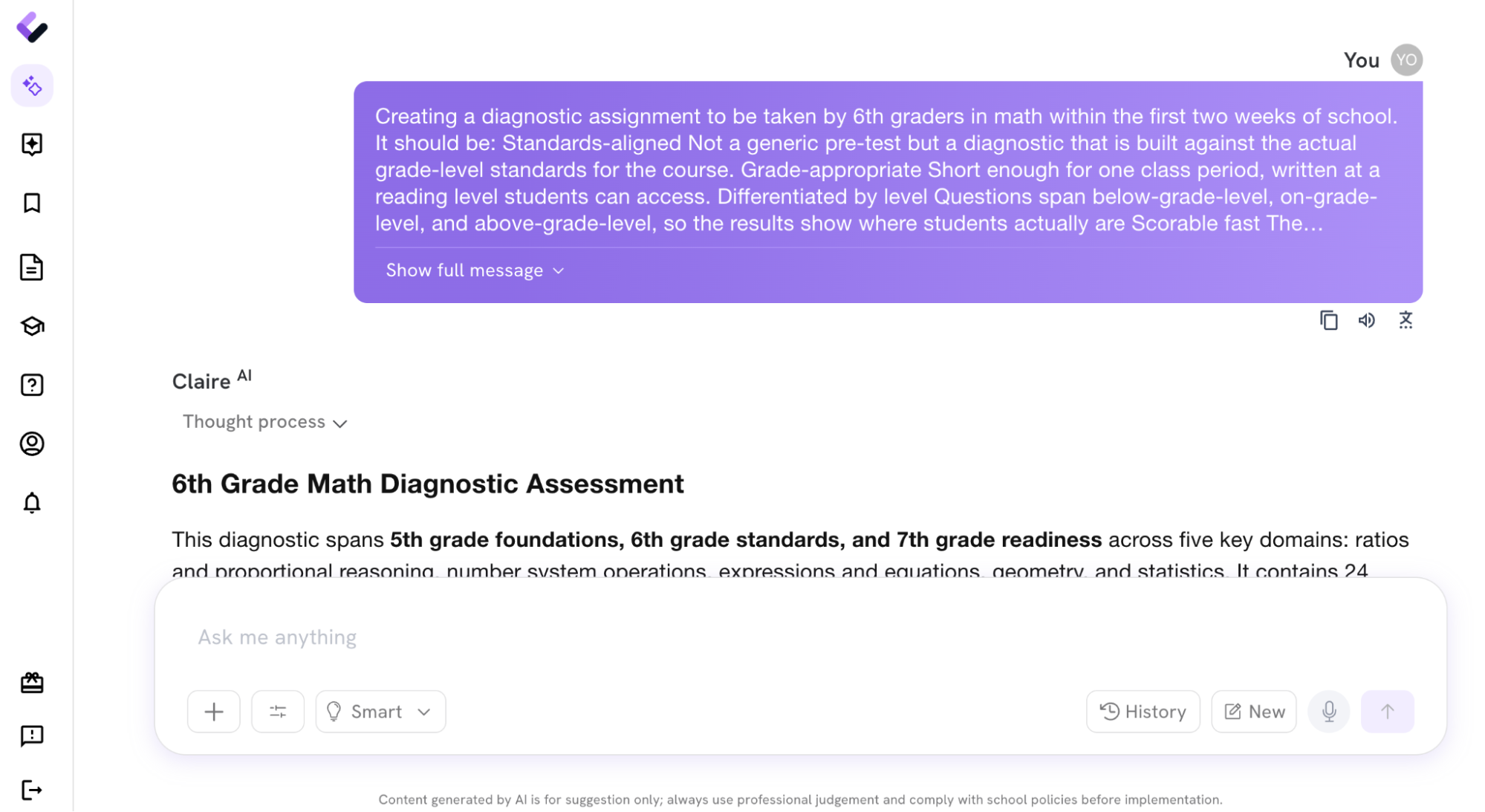Click the logout icon in sidebar
The width and height of the screenshot is (1485, 812).
[32, 790]
